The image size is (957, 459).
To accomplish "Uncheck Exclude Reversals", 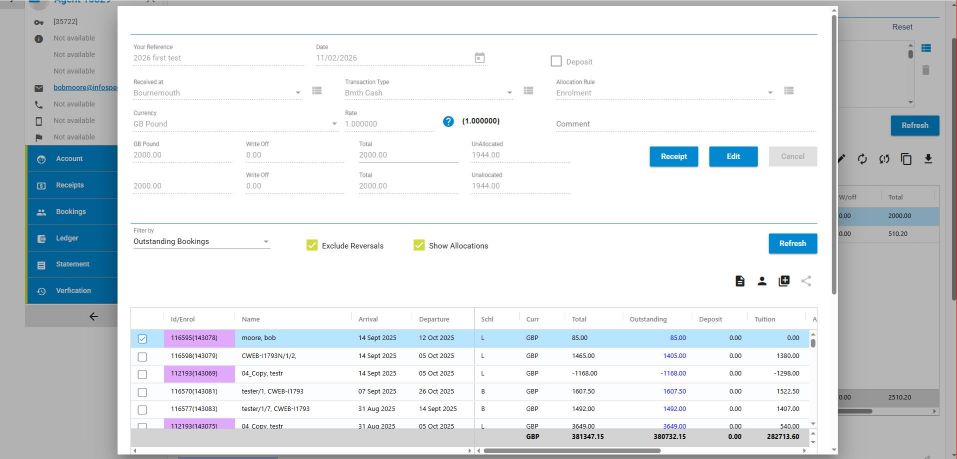I will [x=312, y=245].
